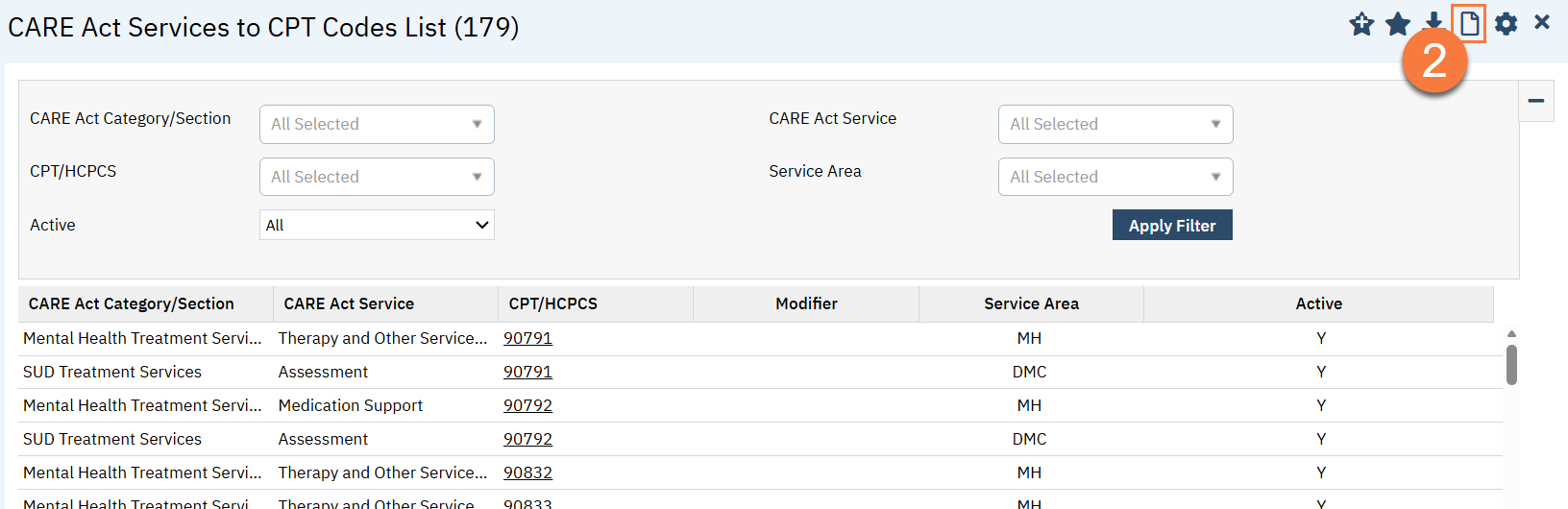Close the CARE Act list with X
This screenshot has width=1568, height=509.
(x=1542, y=22)
